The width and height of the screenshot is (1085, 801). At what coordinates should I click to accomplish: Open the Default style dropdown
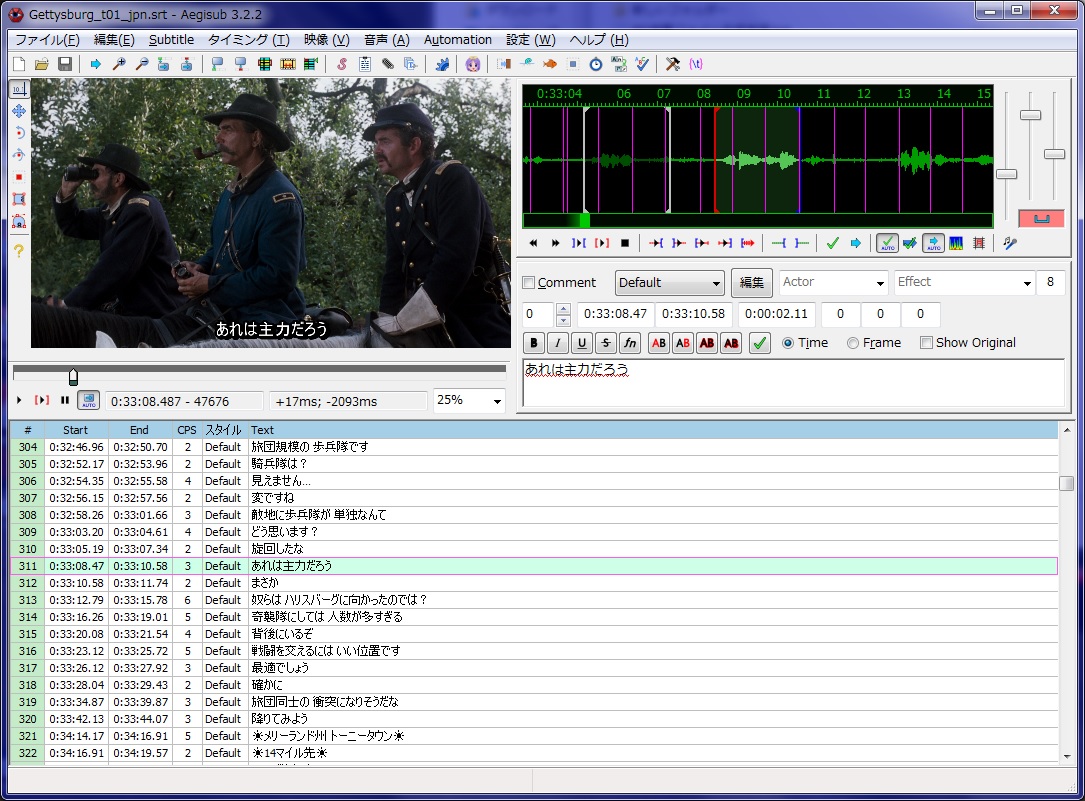[x=669, y=283]
